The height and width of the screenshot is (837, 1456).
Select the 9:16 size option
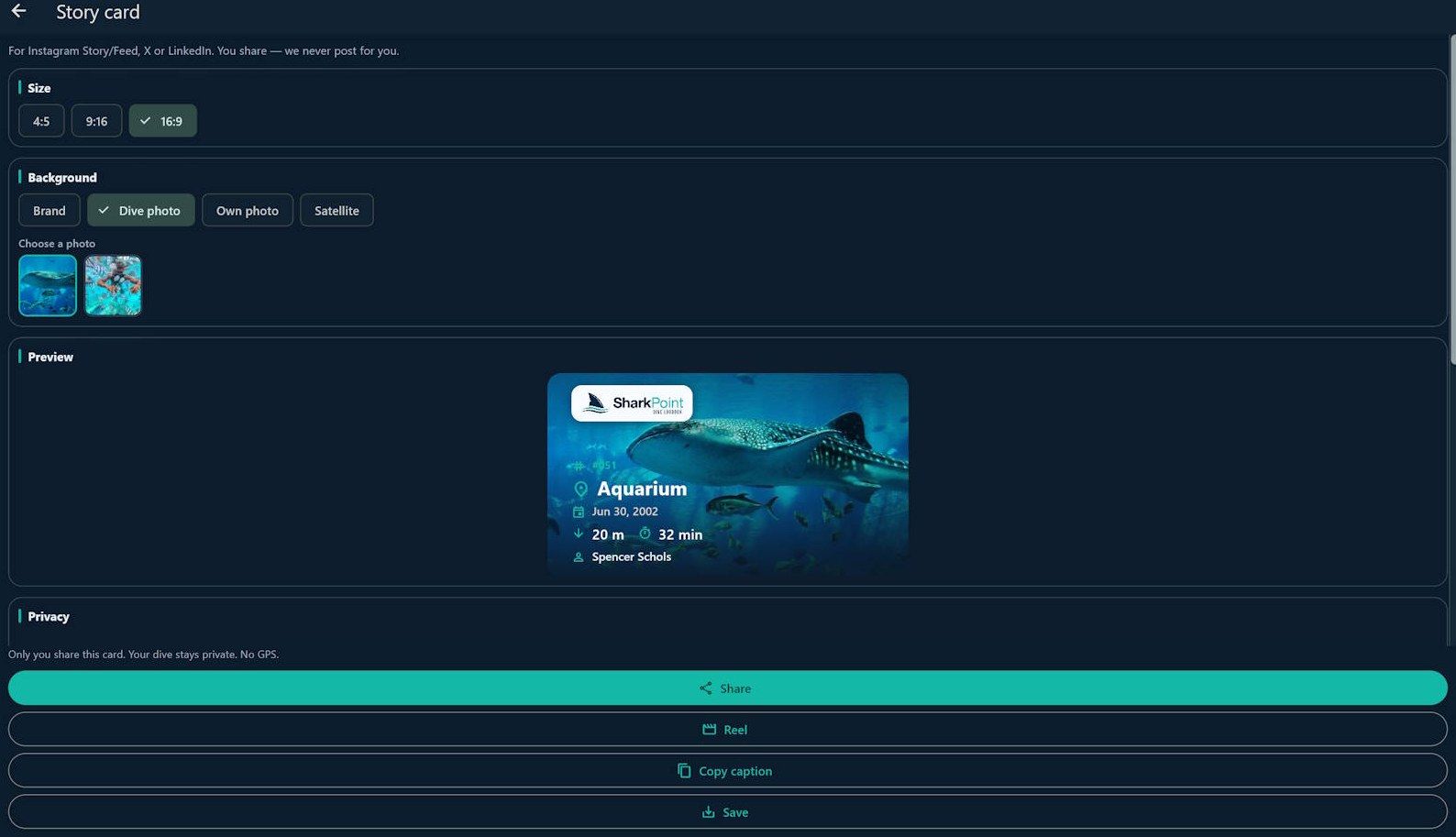[x=96, y=121]
